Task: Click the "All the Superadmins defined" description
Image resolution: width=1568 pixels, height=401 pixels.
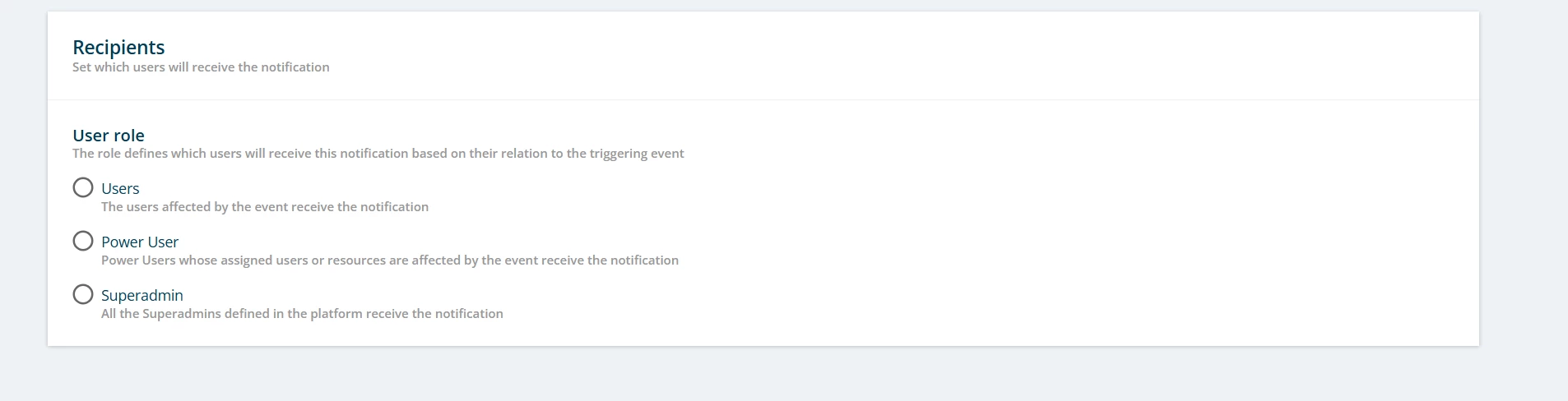Action: [302, 314]
